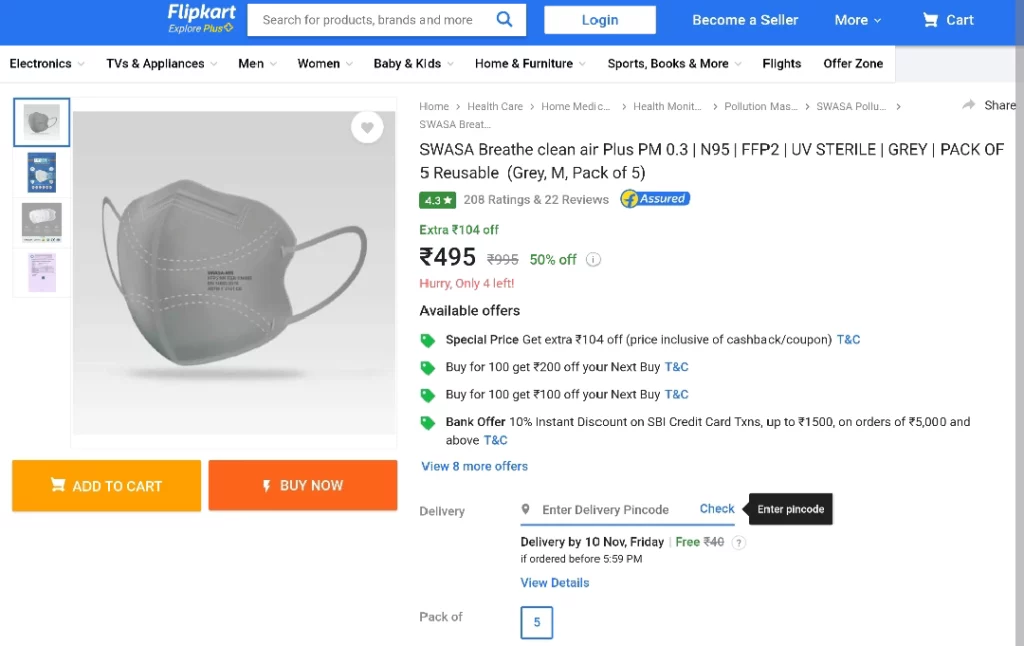Click the delivery charge help question icon

click(x=739, y=543)
